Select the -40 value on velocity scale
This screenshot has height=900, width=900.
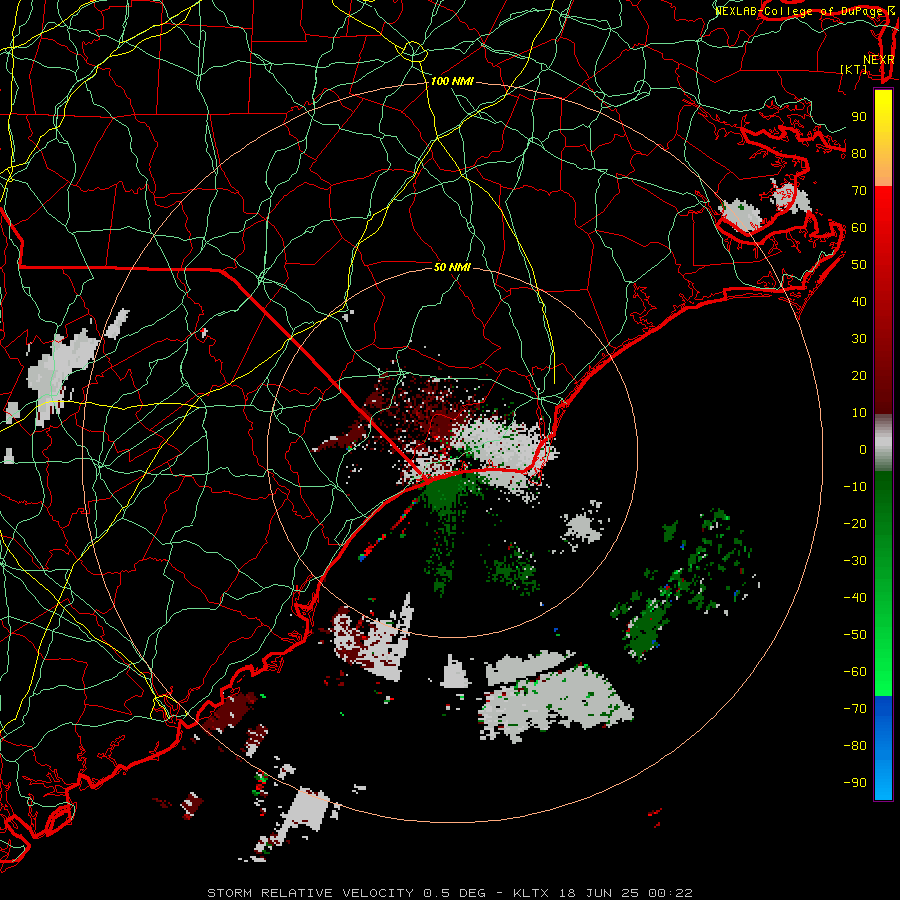(855, 598)
